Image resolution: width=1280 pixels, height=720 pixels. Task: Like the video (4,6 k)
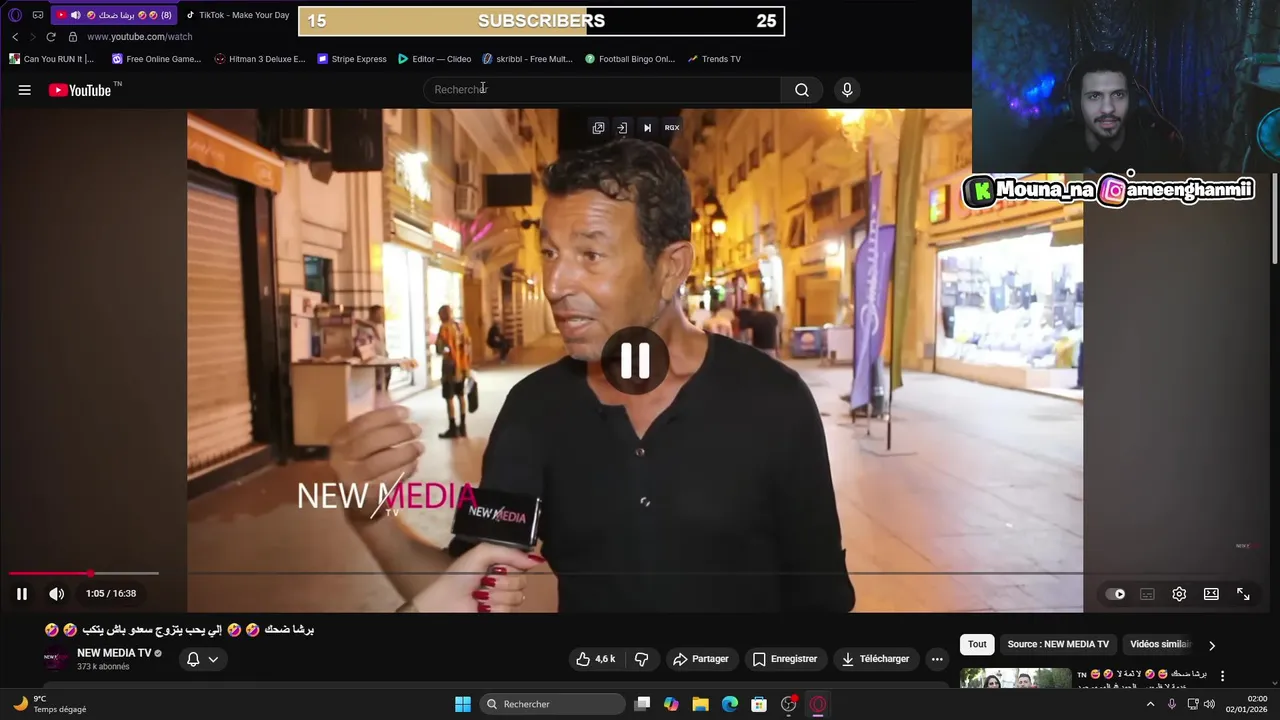[595, 659]
